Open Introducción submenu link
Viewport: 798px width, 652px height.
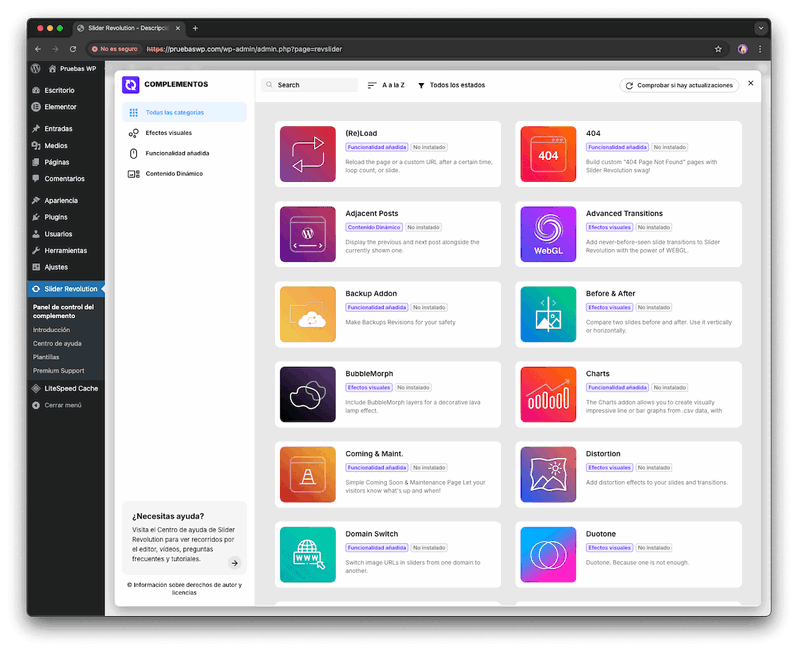[x=51, y=330]
